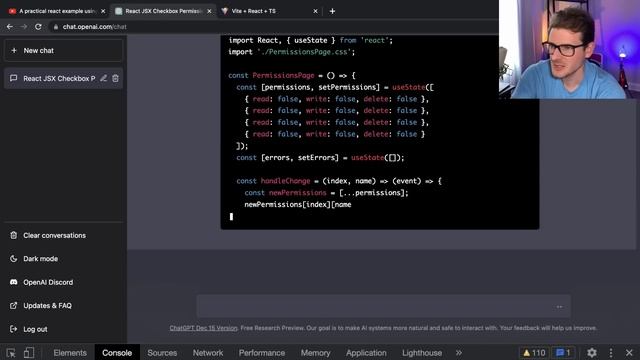Screen dimensions: 640x360
Task: Click the Dark mode moon icon
Action: [13, 259]
